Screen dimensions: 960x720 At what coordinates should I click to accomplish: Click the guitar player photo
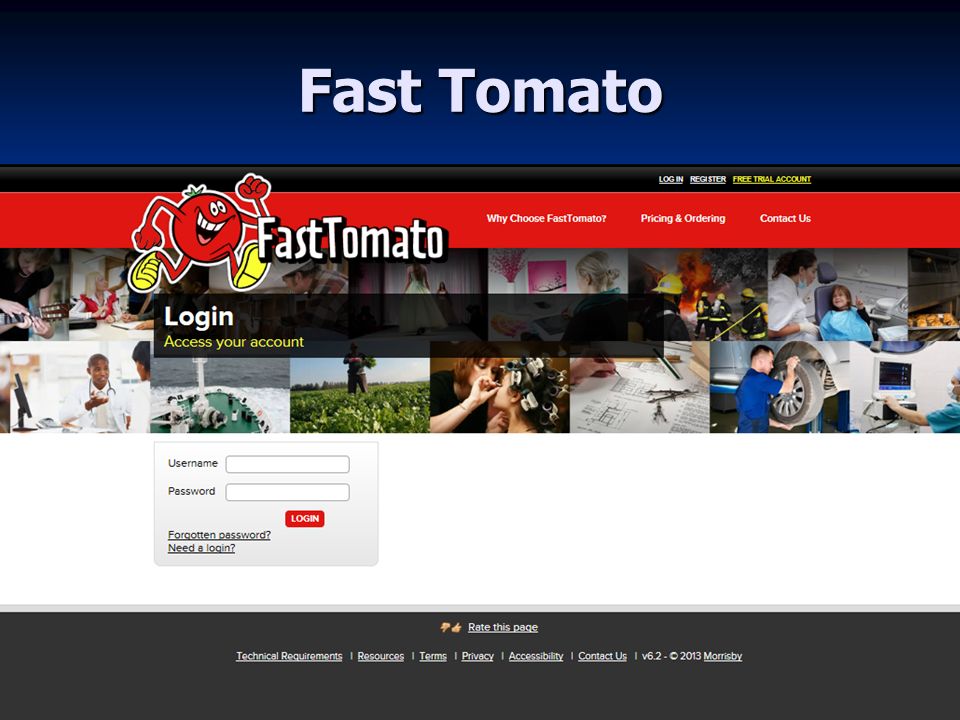[x=34, y=294]
